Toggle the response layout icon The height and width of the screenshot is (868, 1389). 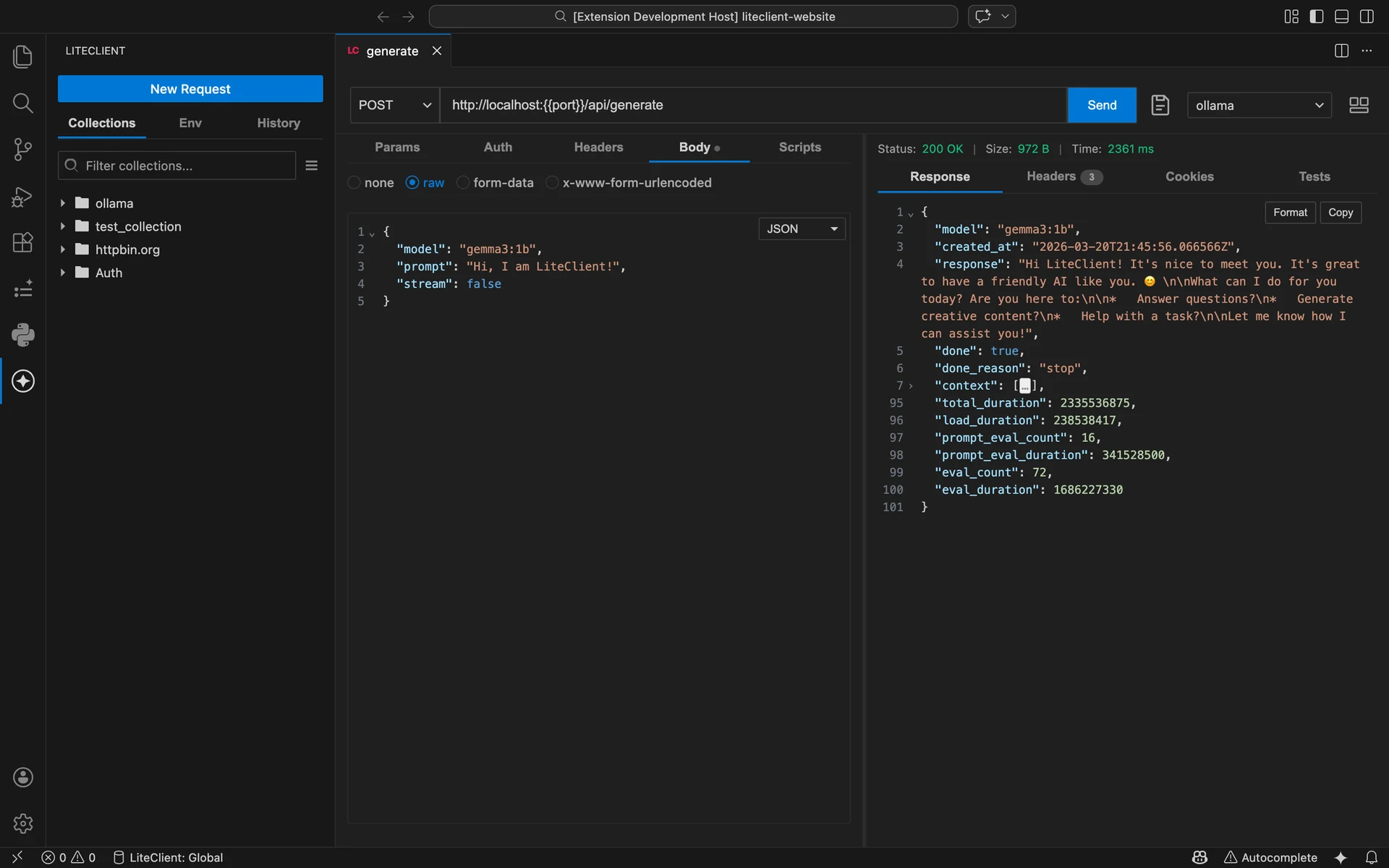point(1359,105)
